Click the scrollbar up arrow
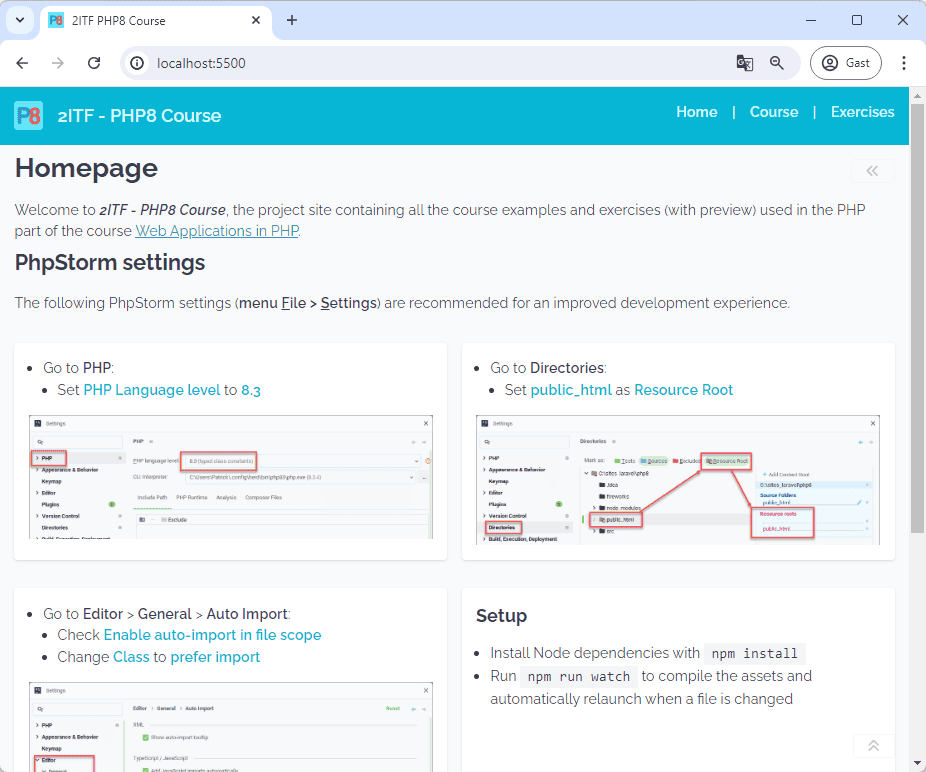 click(x=917, y=95)
